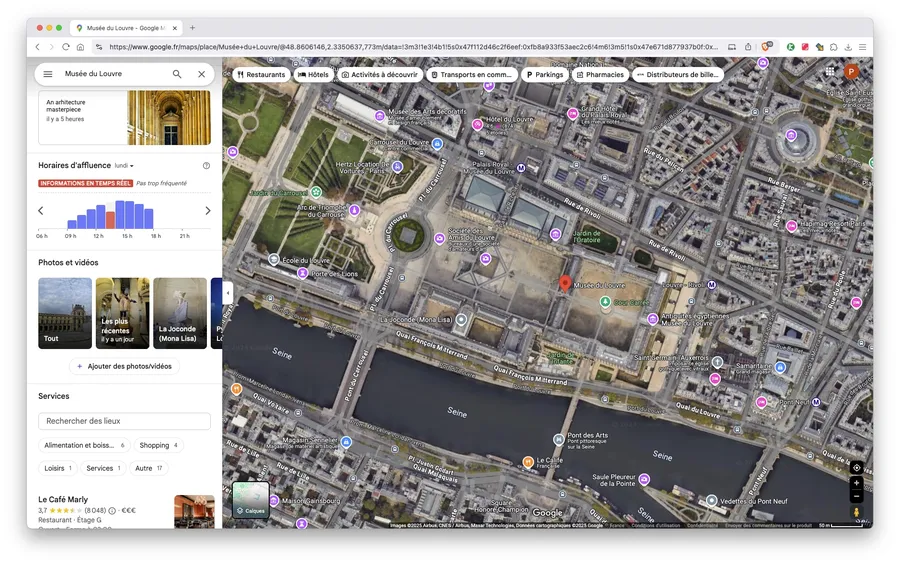900x564 pixels.
Task: Open the architecture masterpiece post image
Action: tap(169, 118)
